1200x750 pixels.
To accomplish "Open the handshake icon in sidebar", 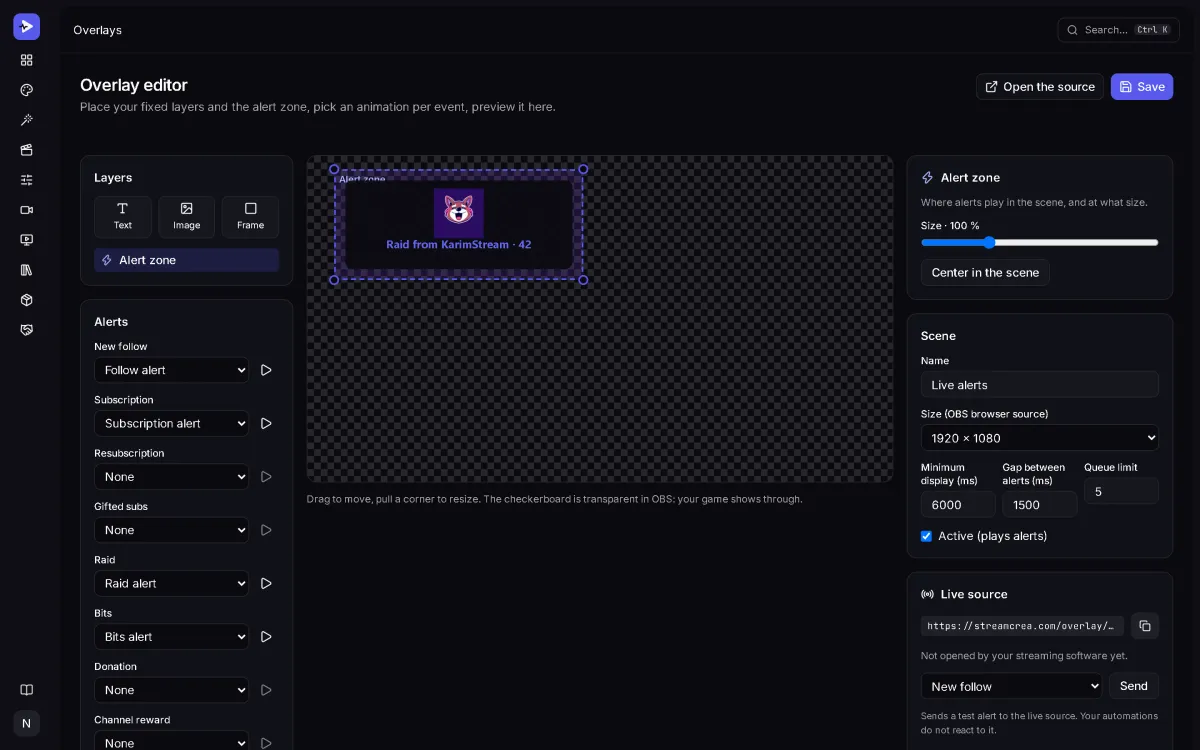I will point(27,330).
